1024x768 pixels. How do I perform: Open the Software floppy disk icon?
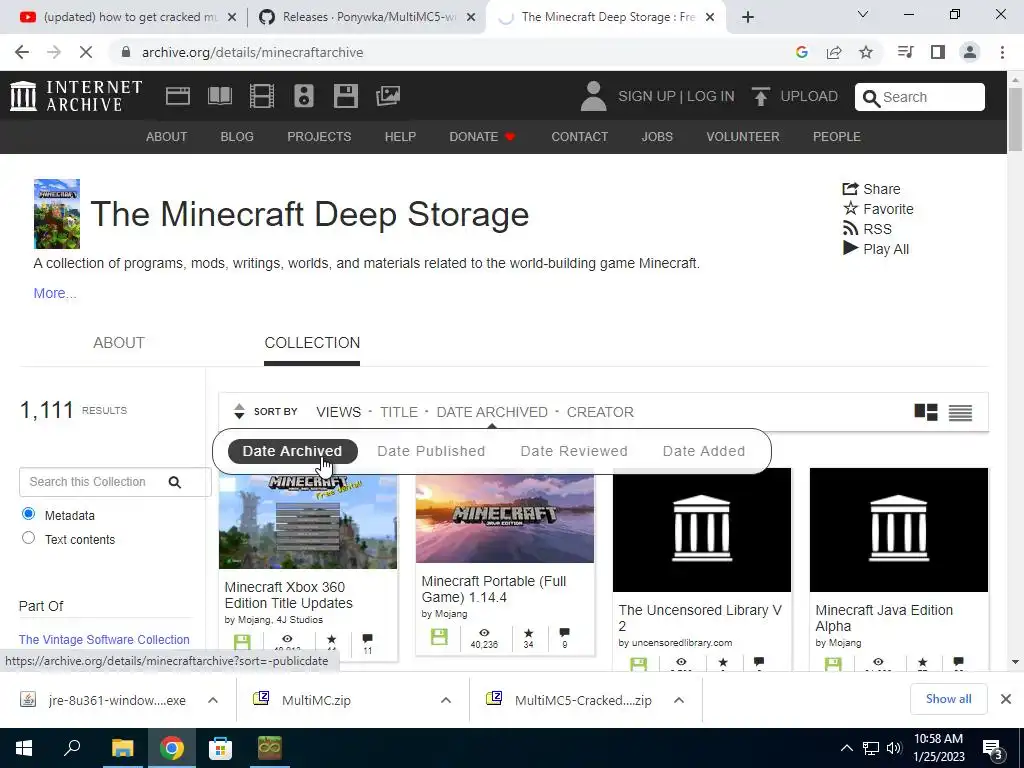coord(345,96)
